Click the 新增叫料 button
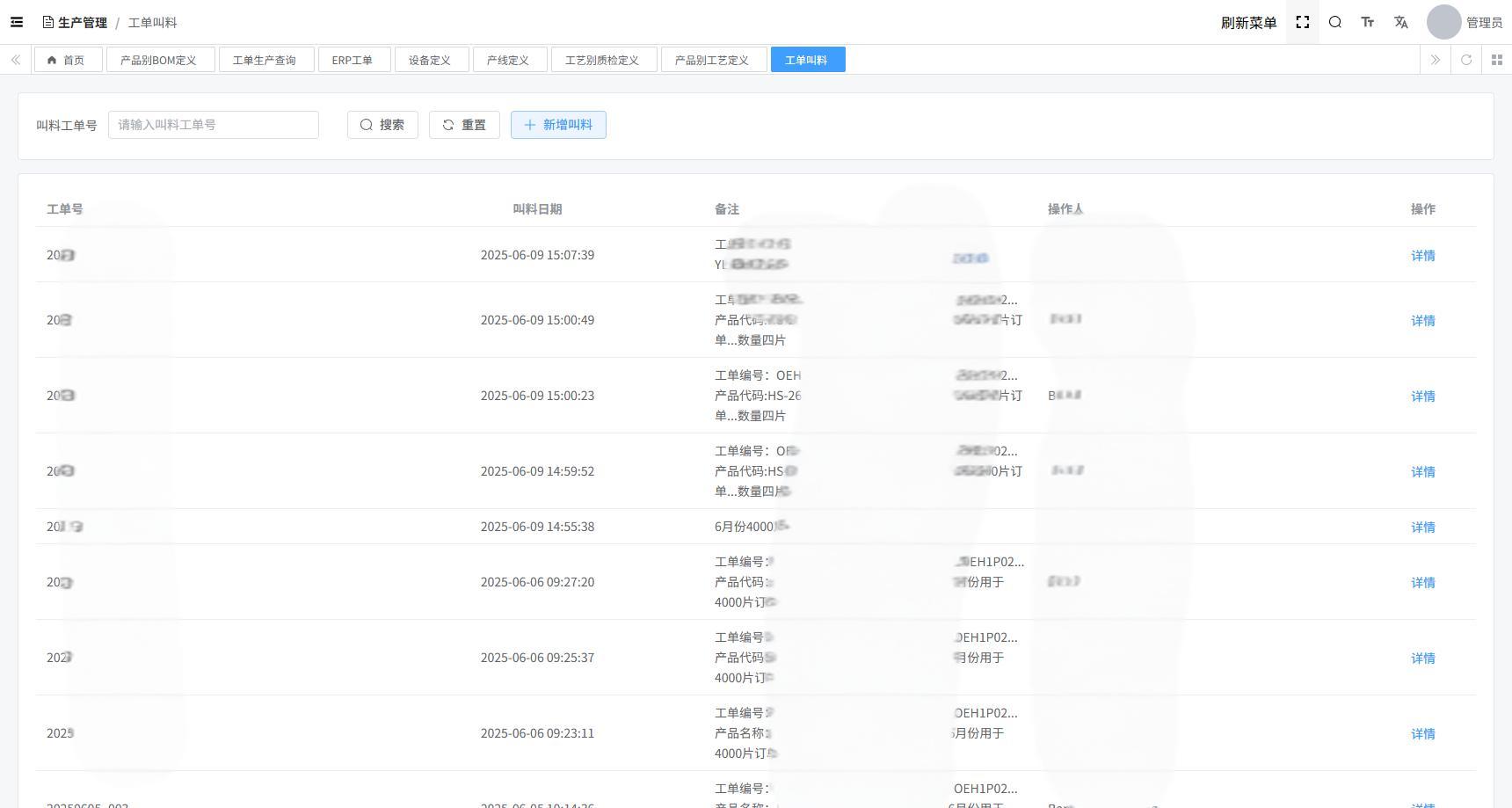Viewport: 1512px width, 808px height. pos(558,125)
